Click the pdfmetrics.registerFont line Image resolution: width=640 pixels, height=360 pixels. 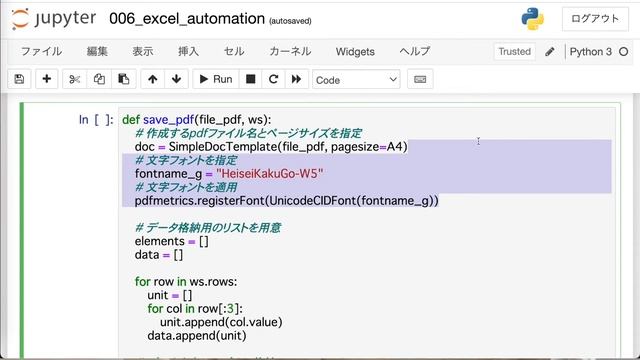(287, 200)
